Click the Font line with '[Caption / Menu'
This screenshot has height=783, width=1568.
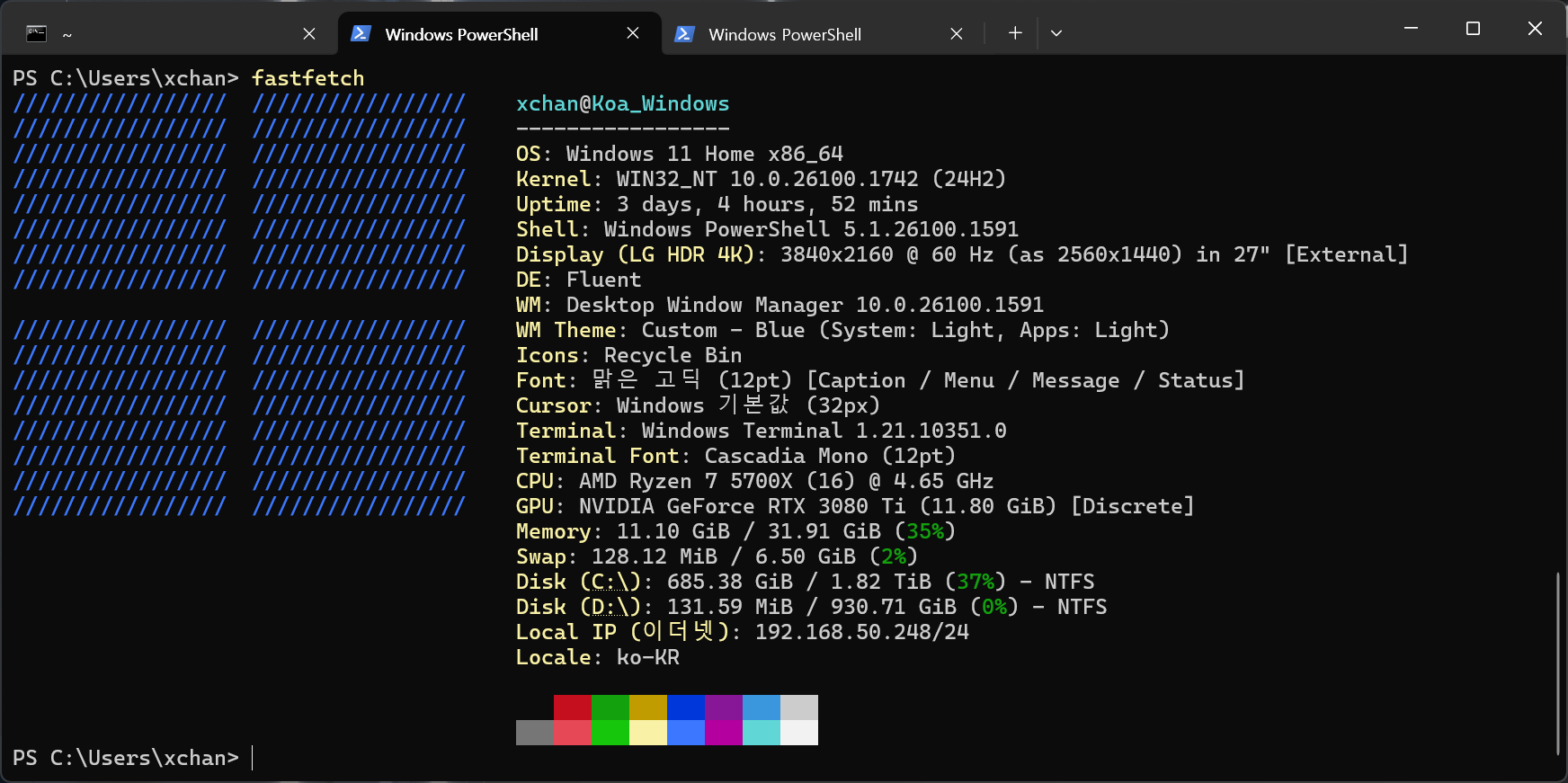coord(880,380)
